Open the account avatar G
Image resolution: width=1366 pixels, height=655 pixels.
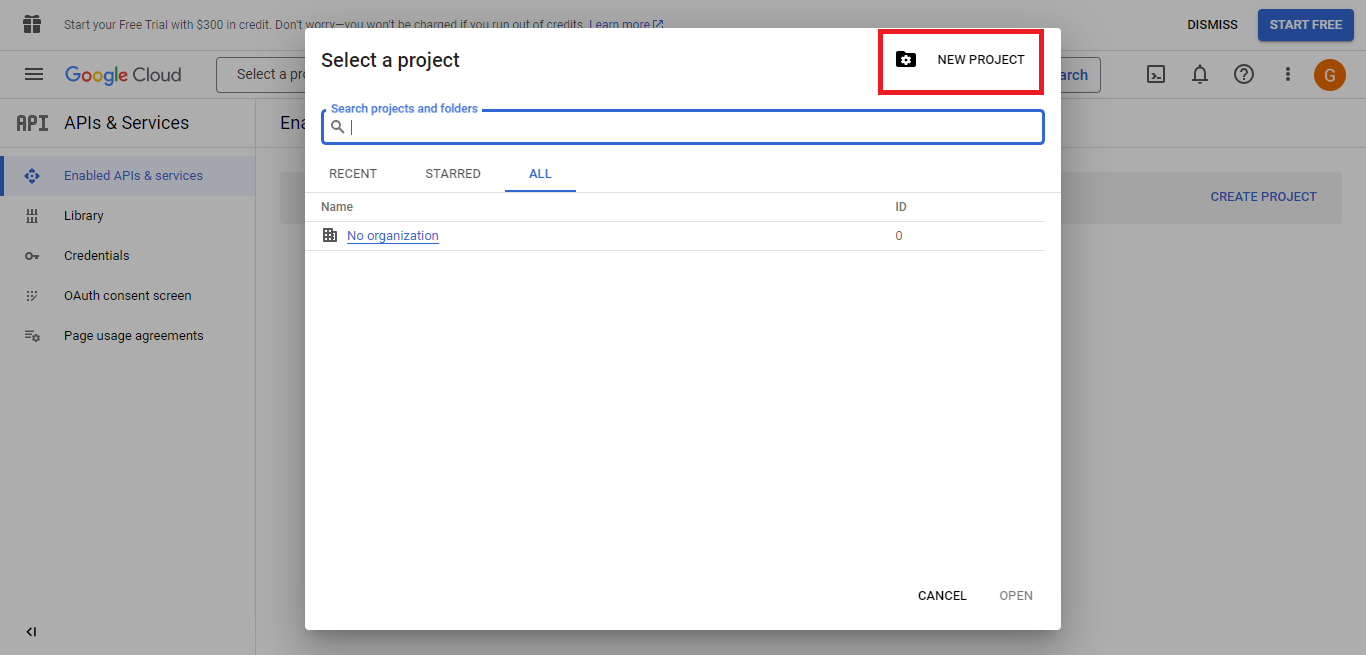click(x=1330, y=75)
